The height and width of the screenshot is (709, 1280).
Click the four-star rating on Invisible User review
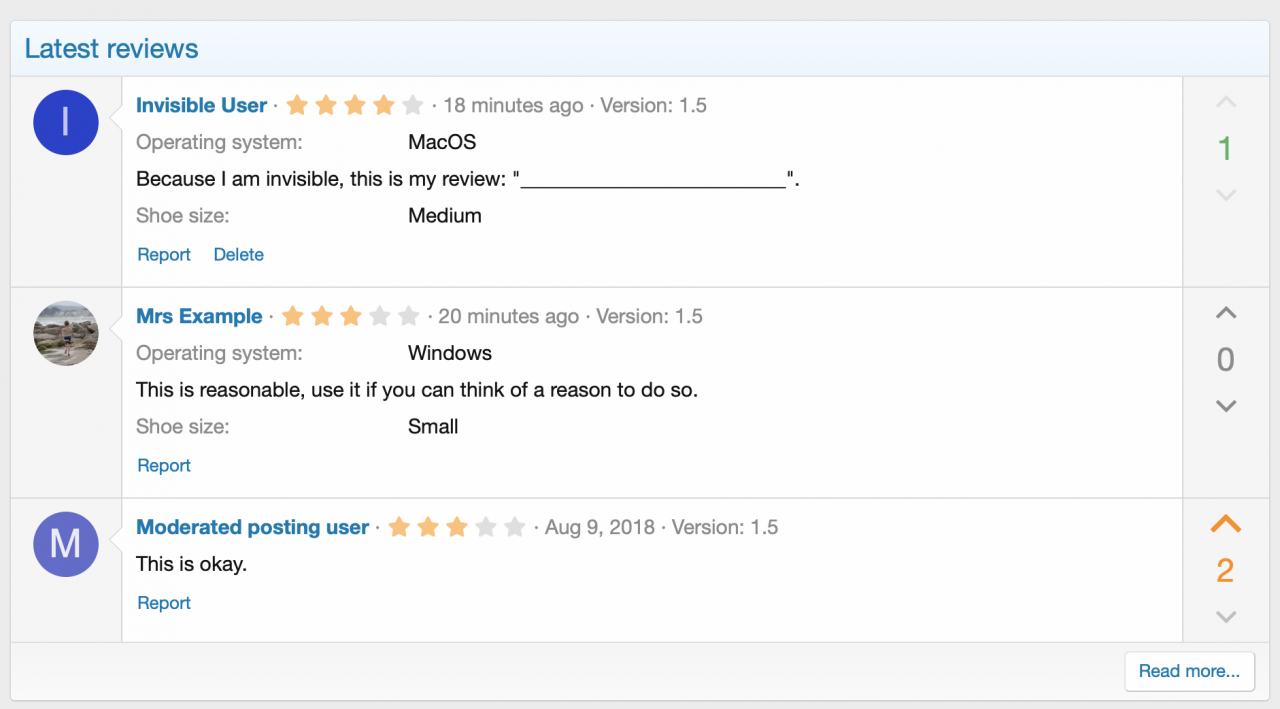[354, 105]
